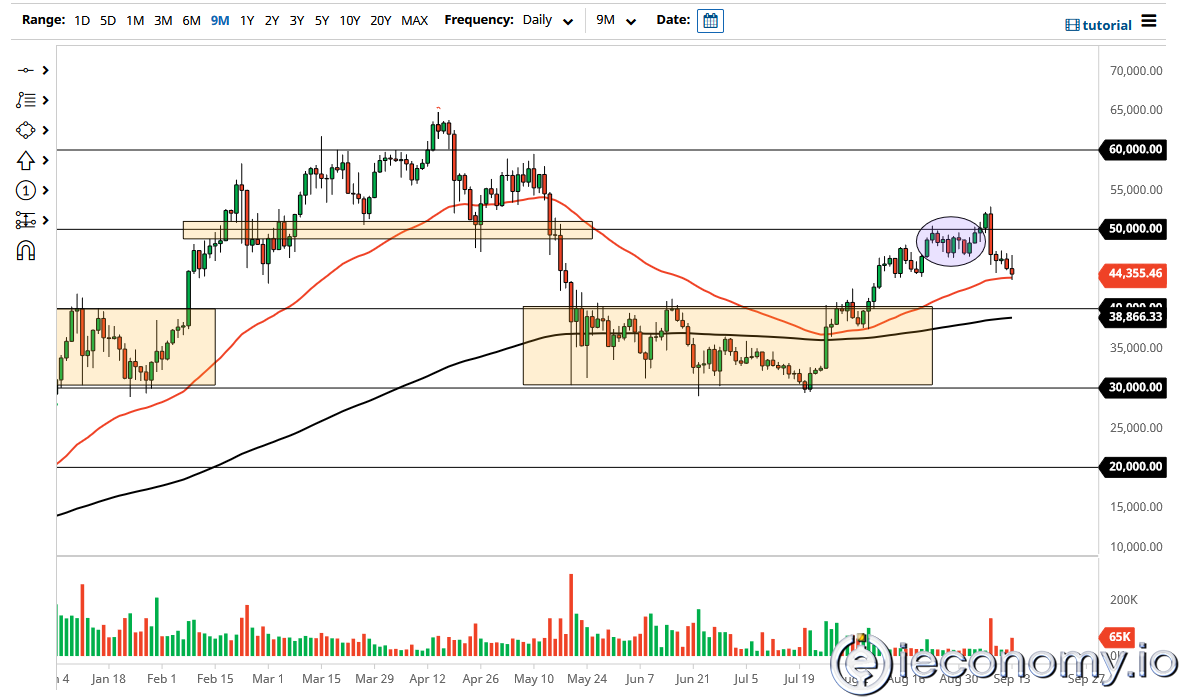Select the trend list drawing tool icon
Image resolution: width=1180 pixels, height=697 pixels.
[25, 100]
